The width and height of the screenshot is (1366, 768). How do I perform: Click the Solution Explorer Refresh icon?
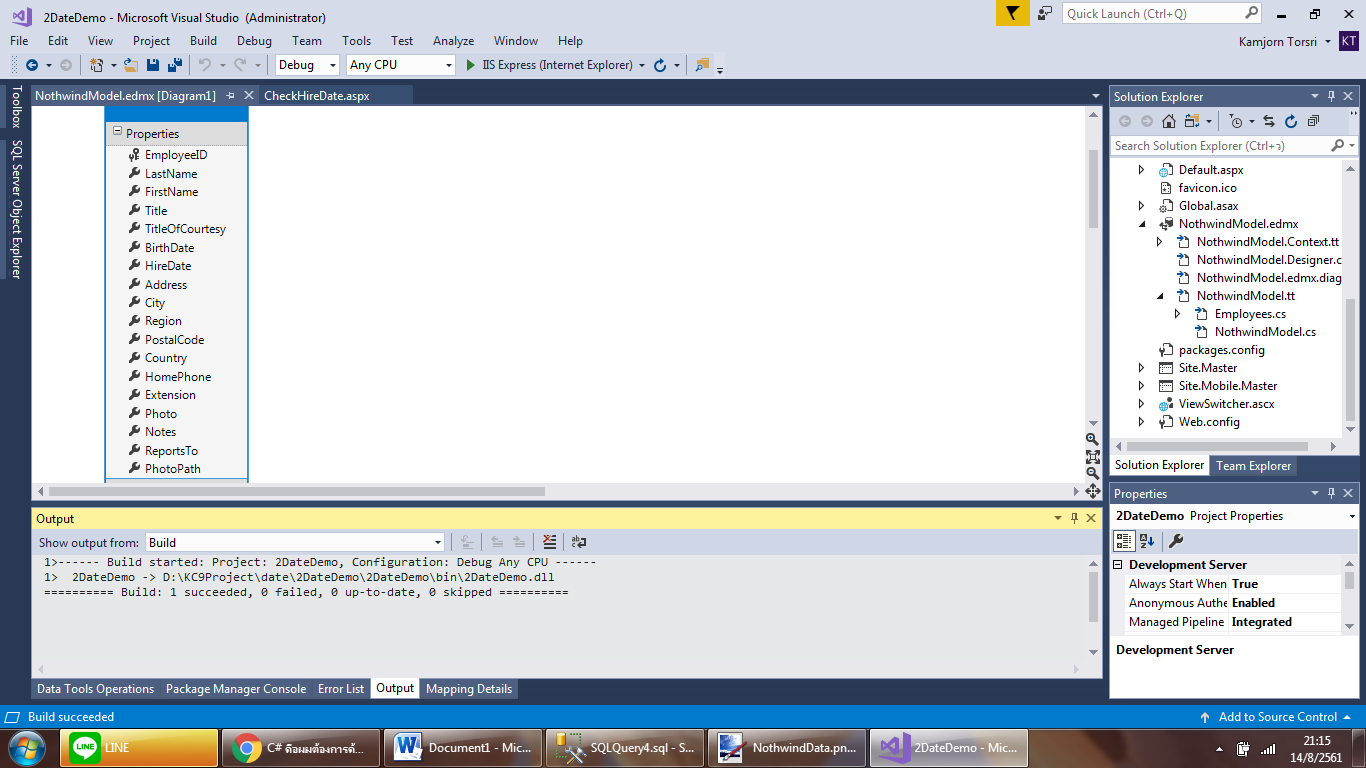pyautogui.click(x=1291, y=121)
